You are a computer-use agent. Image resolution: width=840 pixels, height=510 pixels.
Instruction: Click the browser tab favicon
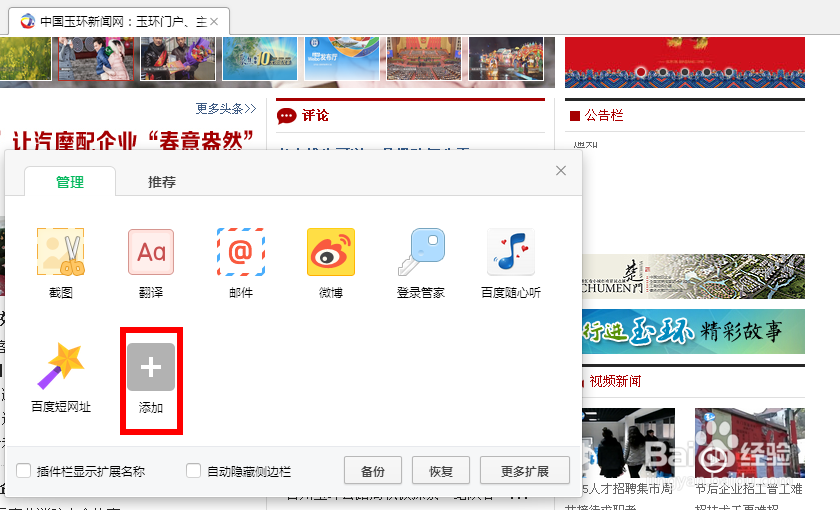27,21
